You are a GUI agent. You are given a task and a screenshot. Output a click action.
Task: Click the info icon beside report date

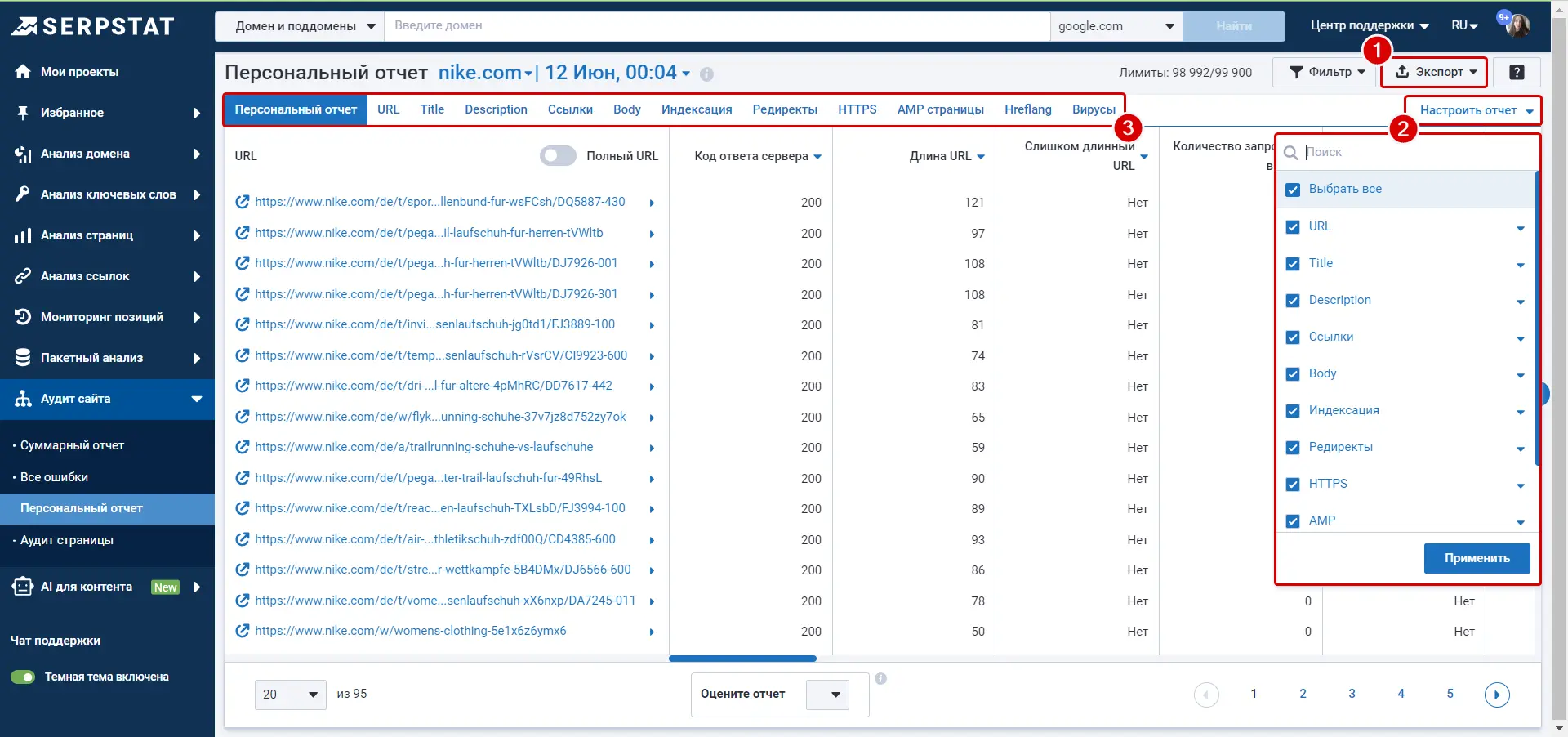click(706, 74)
